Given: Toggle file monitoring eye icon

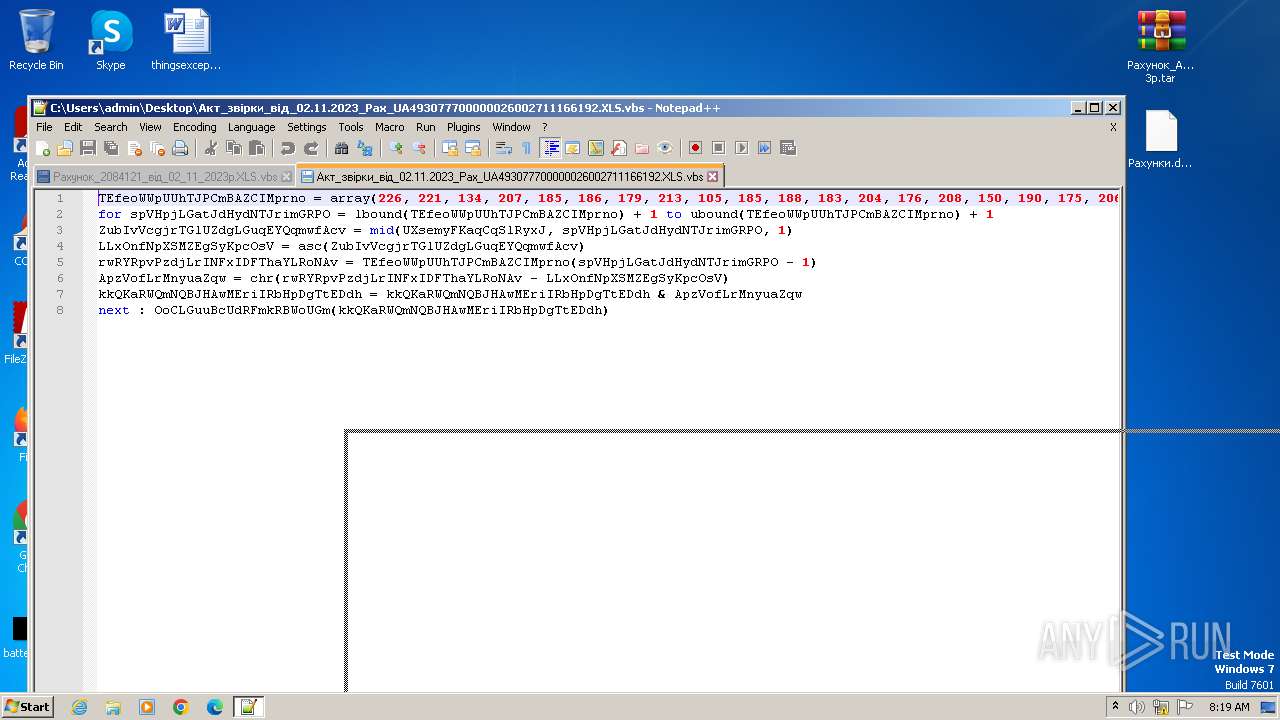Looking at the screenshot, I should pyautogui.click(x=665, y=148).
